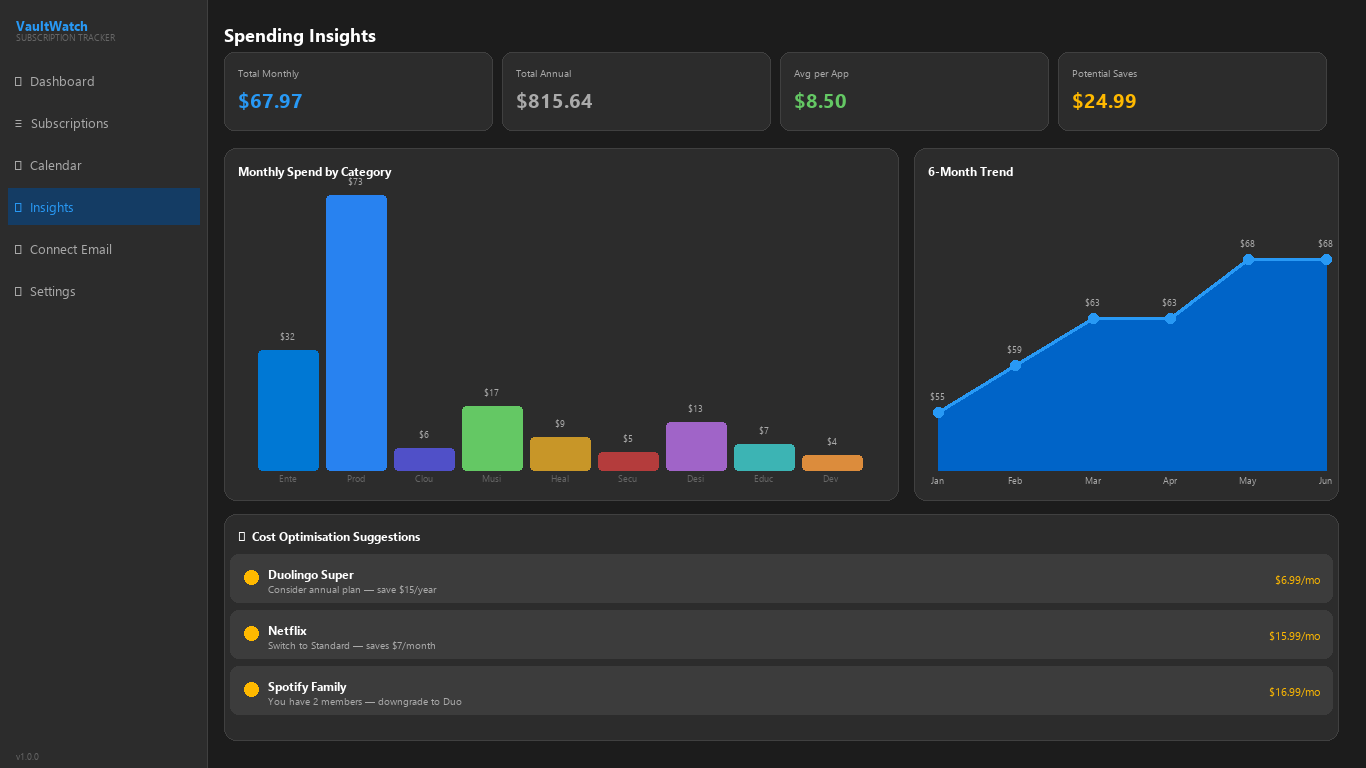
Task: Click the 'Musi' category axis label
Action: [492, 479]
